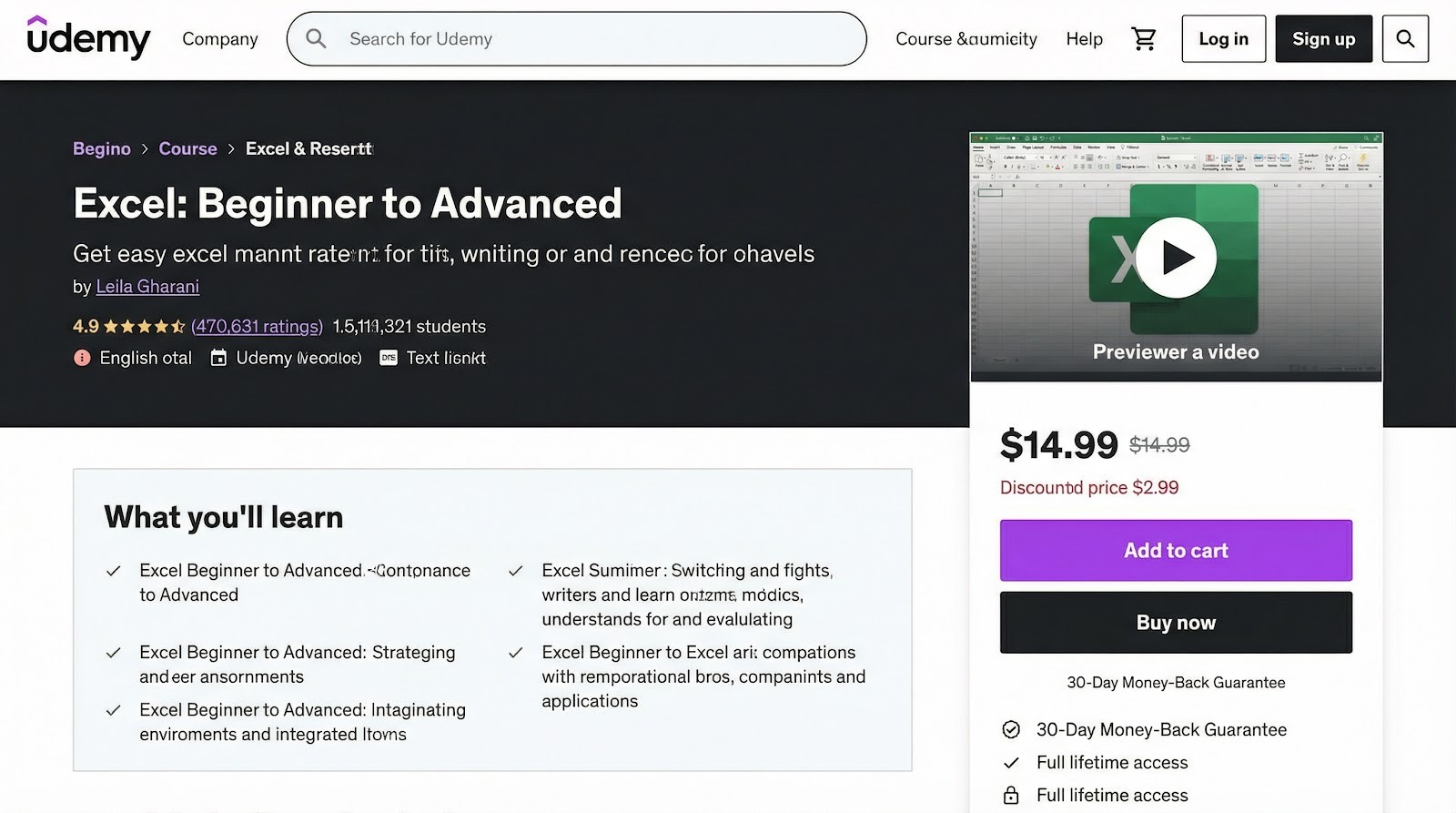Click checkmark beside Intaginating item
Screen dimensions: 1456x813
point(114,710)
